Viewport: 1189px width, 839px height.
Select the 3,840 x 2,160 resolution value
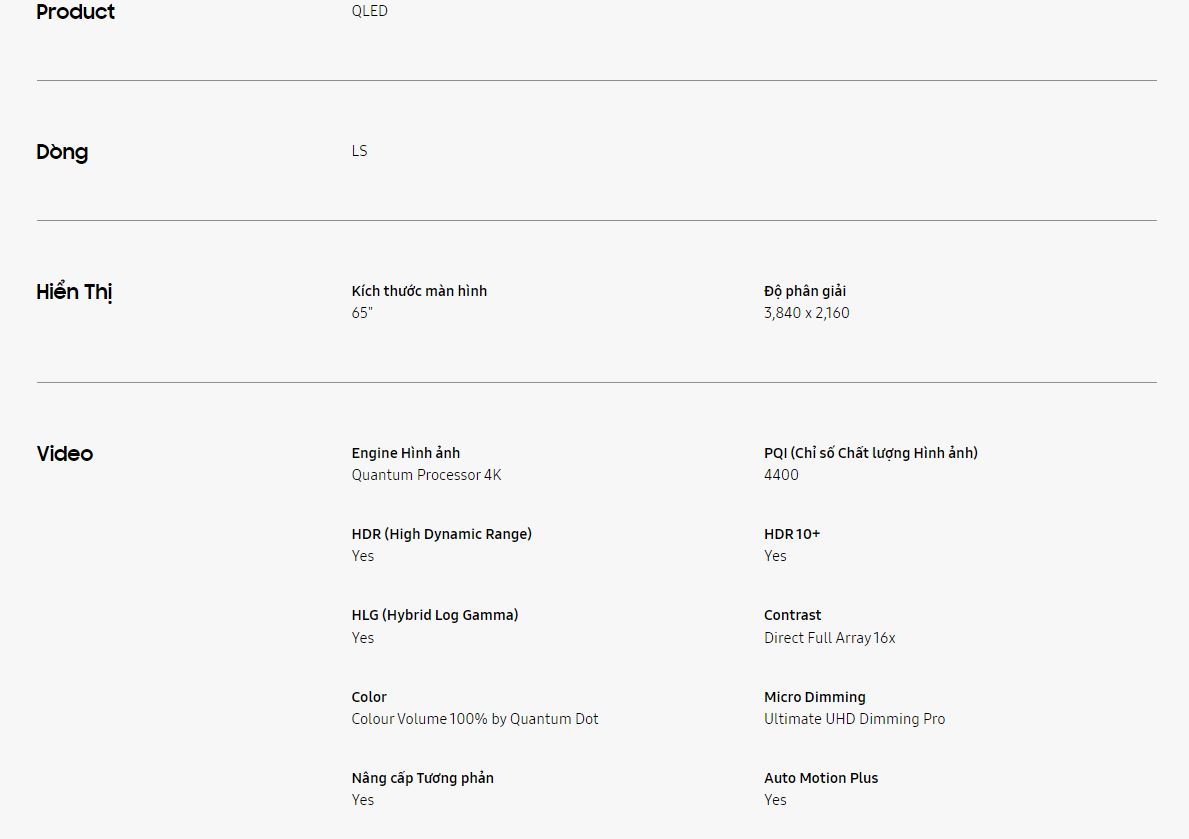pyautogui.click(x=806, y=313)
